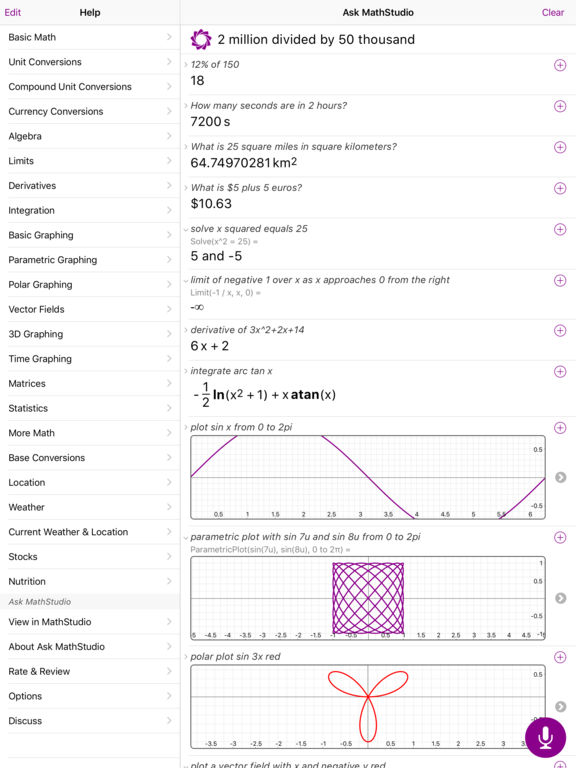576x768 pixels.
Task: Click the Edit button
Action: tap(12, 13)
